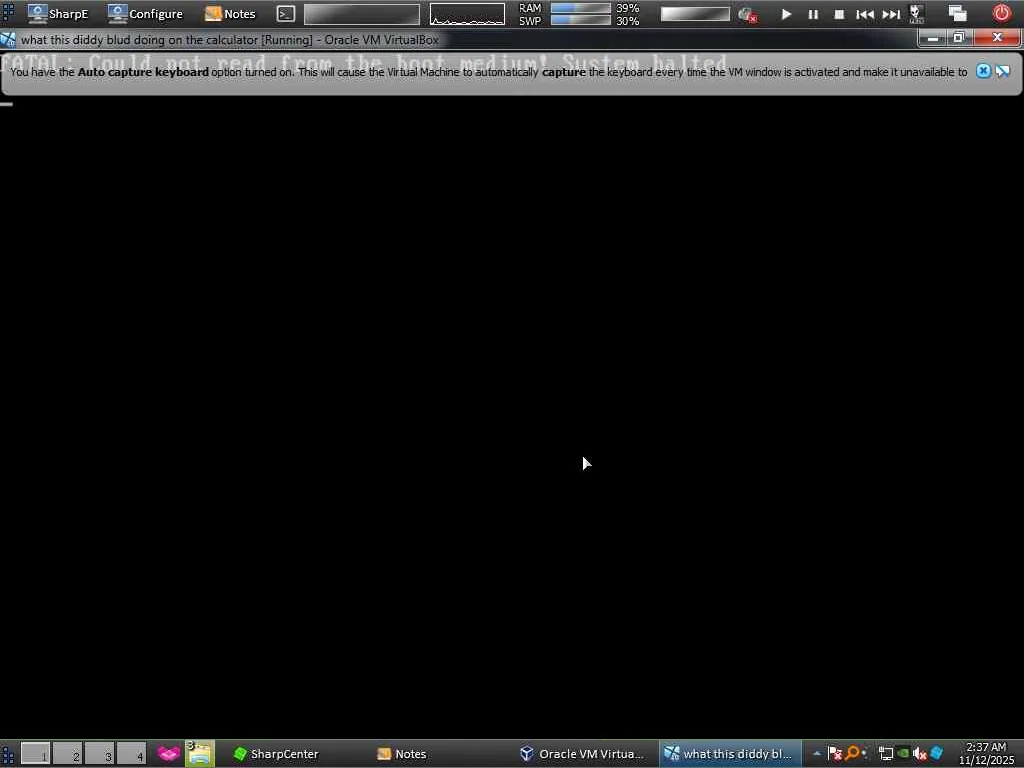This screenshot has width=1024, height=768.
Task: Click the pink lips icon in taskbar
Action: (x=168, y=754)
